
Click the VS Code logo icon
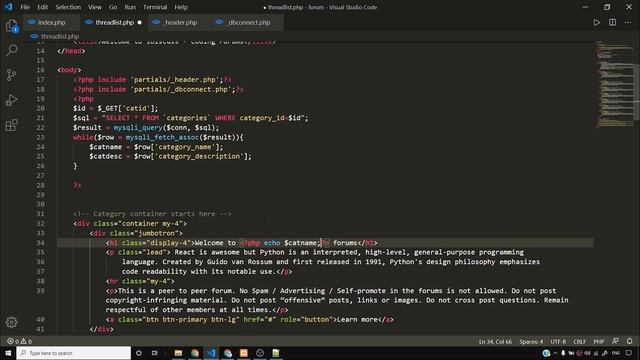pos(9,7)
